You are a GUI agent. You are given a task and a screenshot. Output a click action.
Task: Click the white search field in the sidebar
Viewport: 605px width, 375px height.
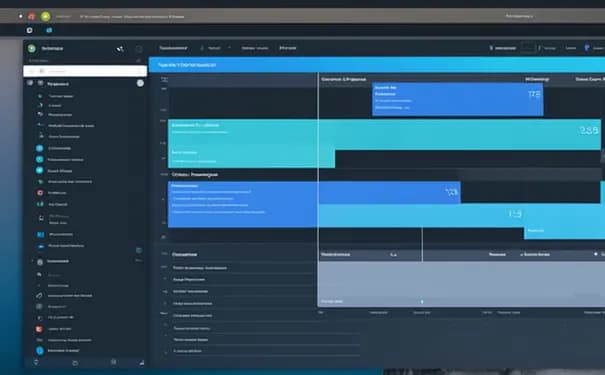click(x=85, y=71)
